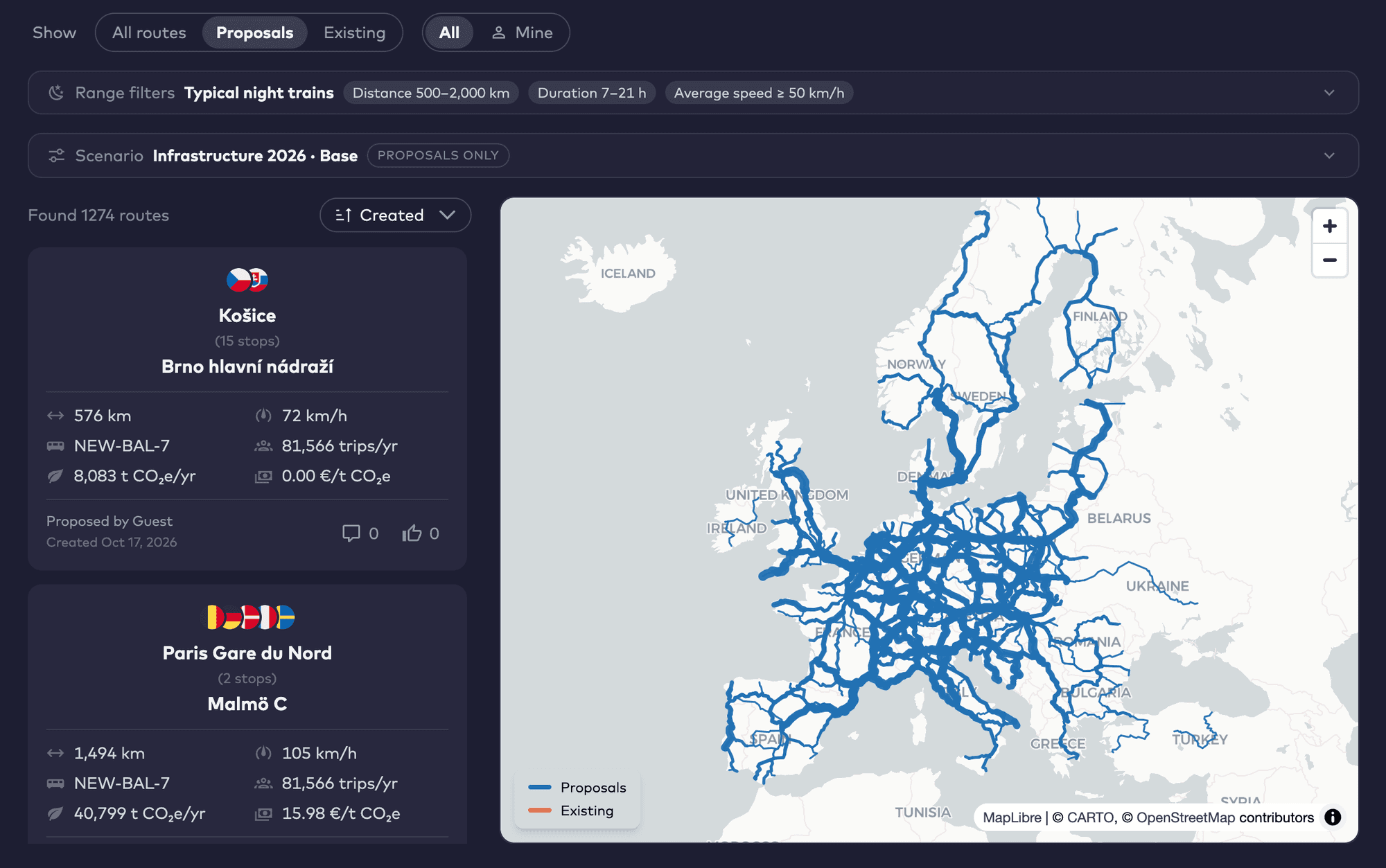Select the Proposals filter
The width and height of the screenshot is (1386, 868).
coord(254,33)
